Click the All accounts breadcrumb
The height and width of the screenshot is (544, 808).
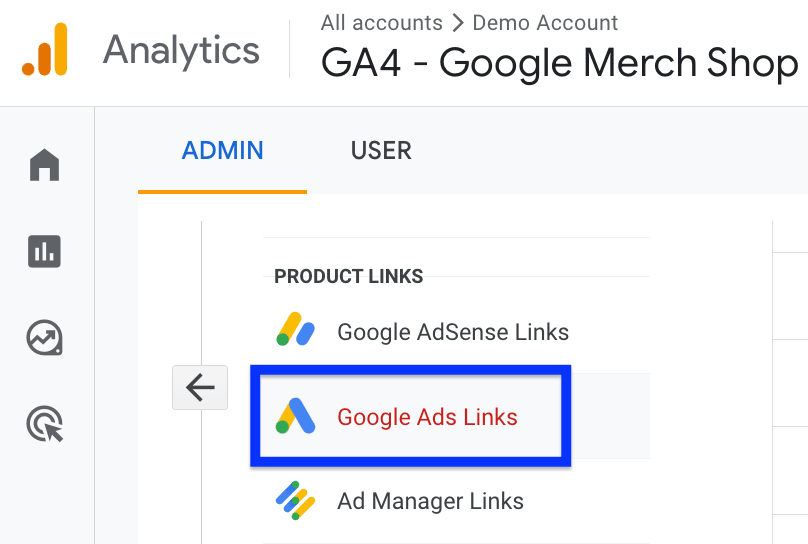tap(381, 22)
